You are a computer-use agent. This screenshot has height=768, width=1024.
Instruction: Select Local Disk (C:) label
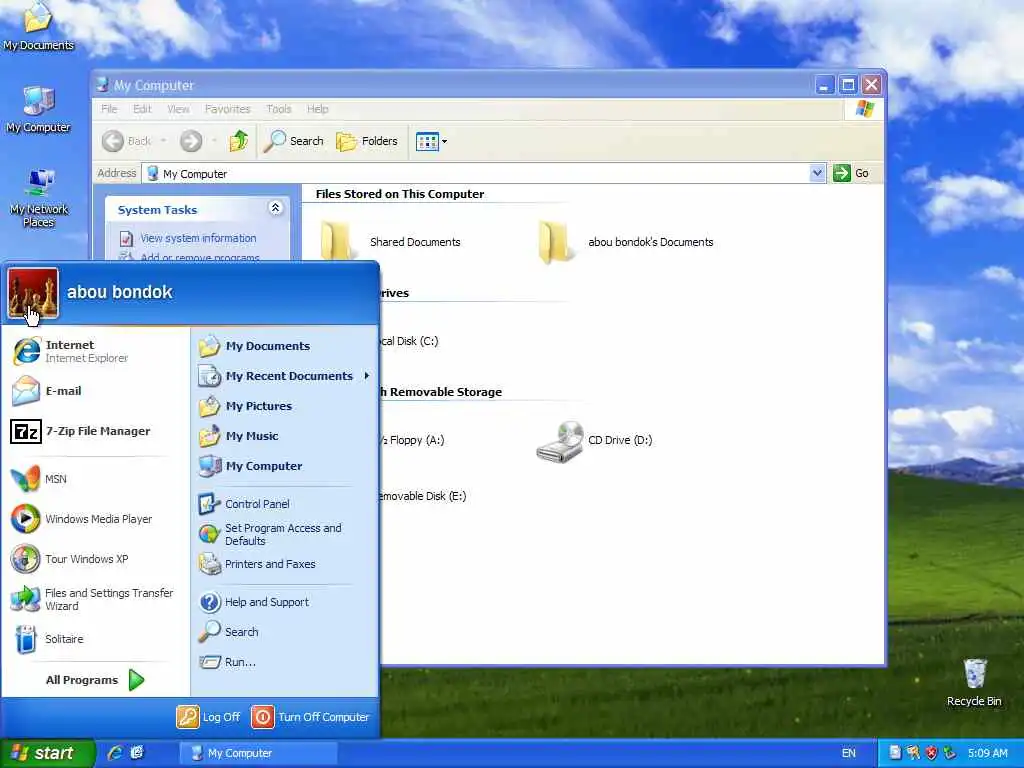(x=409, y=342)
